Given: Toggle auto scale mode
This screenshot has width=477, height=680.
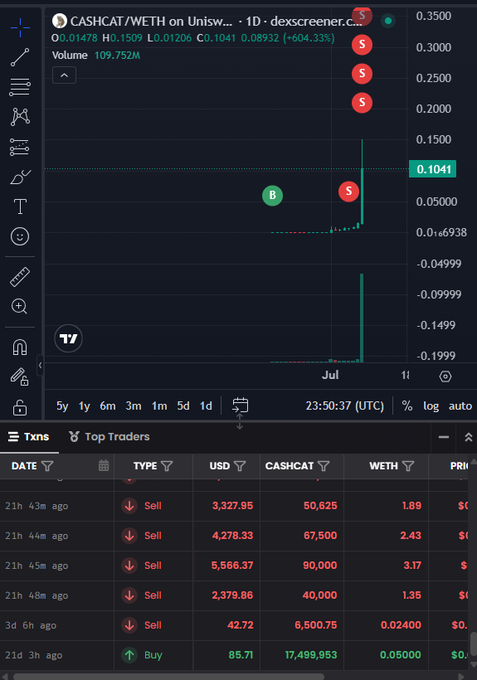Looking at the screenshot, I should coord(460,406).
